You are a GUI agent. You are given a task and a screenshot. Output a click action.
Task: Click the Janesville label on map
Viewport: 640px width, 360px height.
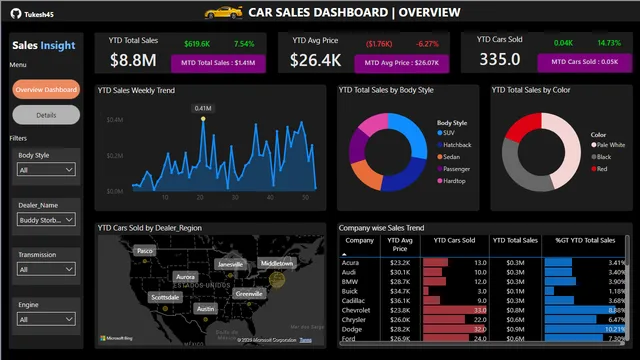230,264
